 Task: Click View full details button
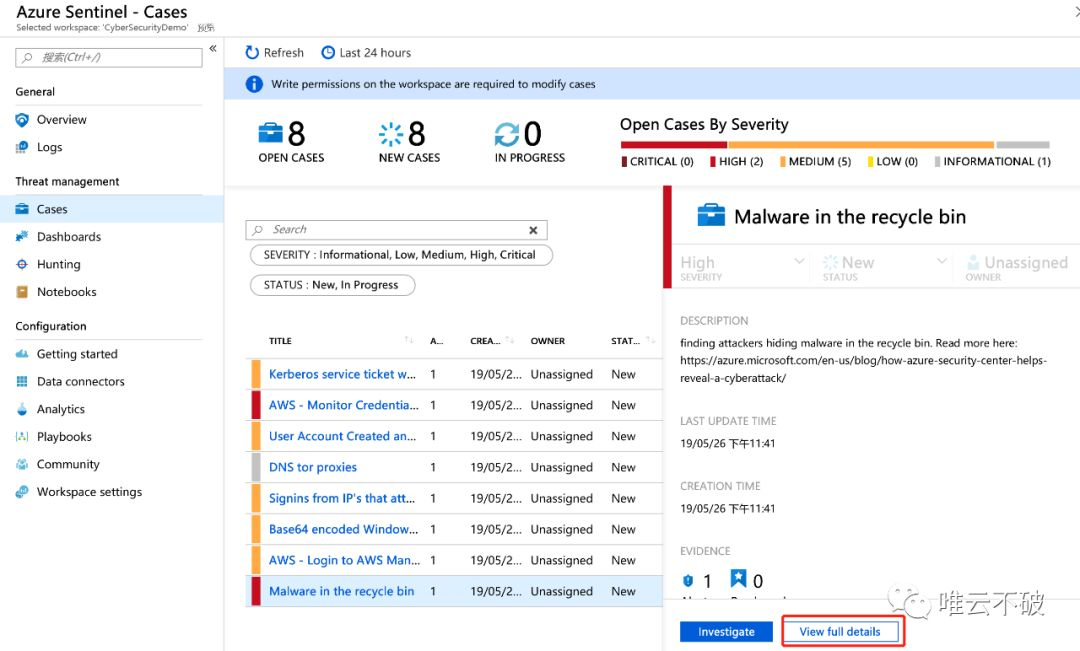tap(840, 632)
